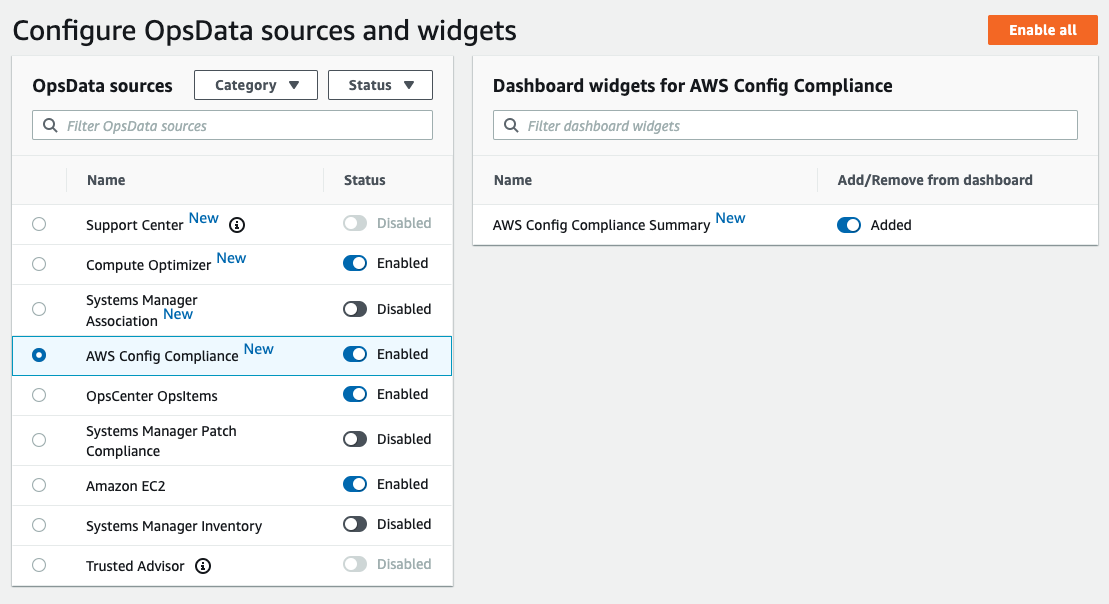1109x604 pixels.
Task: Open the Status filter dropdown
Action: point(380,85)
